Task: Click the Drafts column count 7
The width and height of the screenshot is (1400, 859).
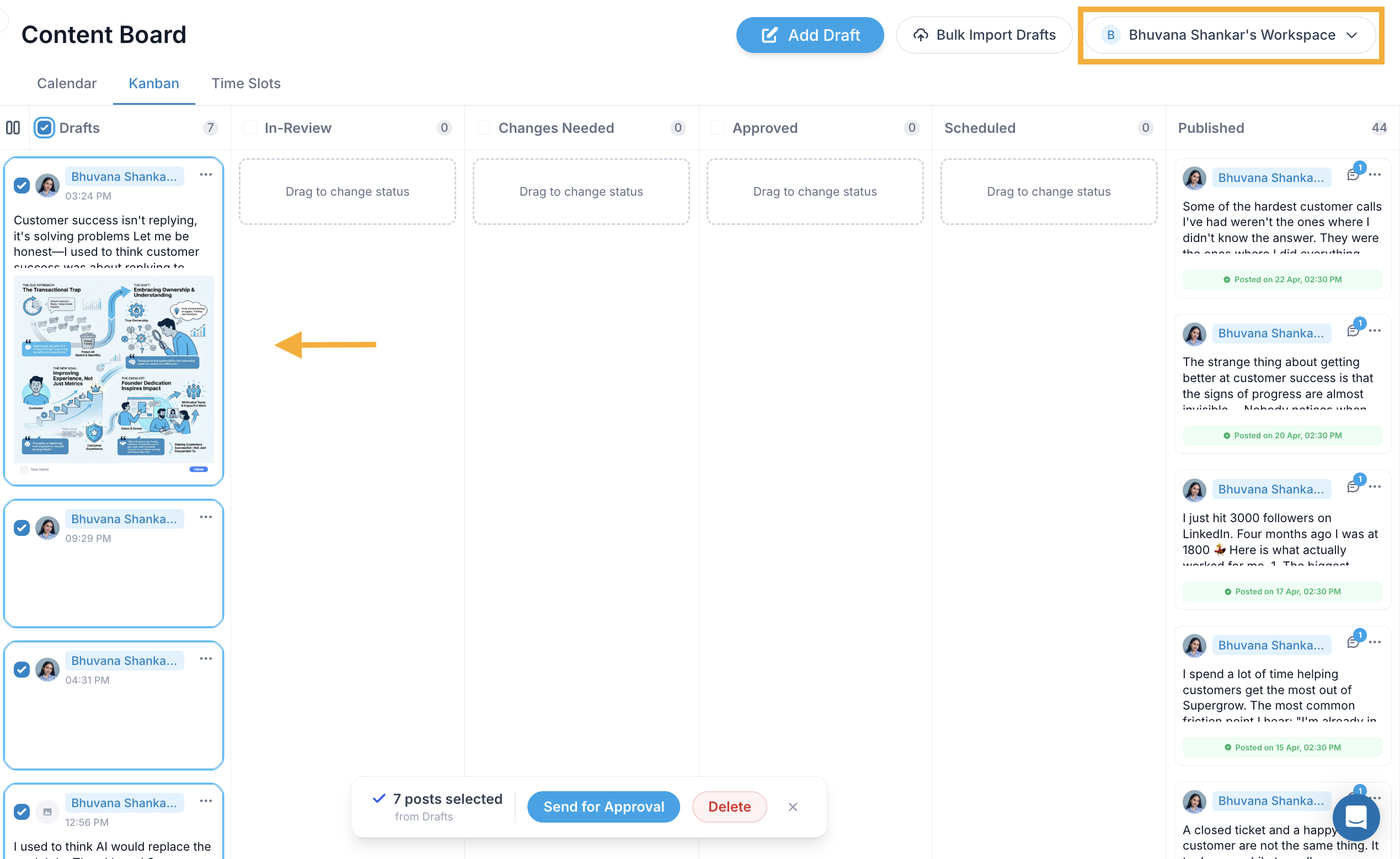Action: coord(210,128)
